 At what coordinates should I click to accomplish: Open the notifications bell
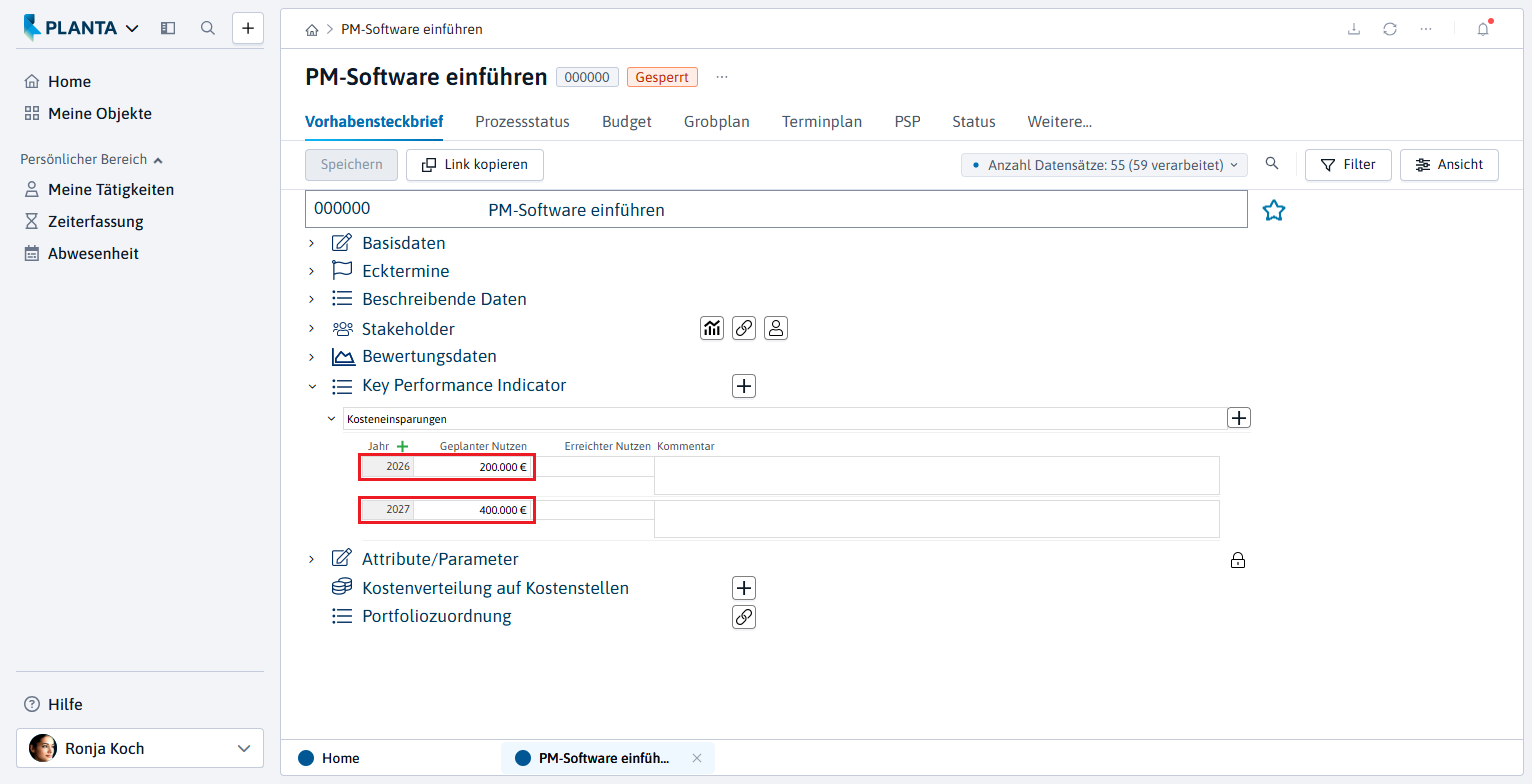tap(1483, 29)
